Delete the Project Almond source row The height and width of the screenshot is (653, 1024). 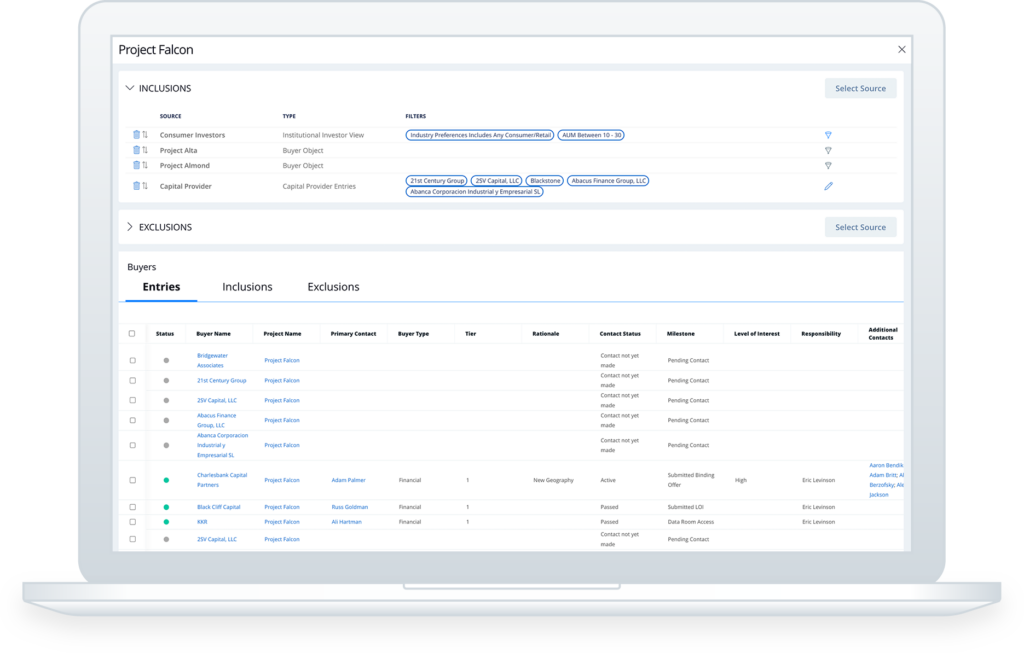coord(136,165)
